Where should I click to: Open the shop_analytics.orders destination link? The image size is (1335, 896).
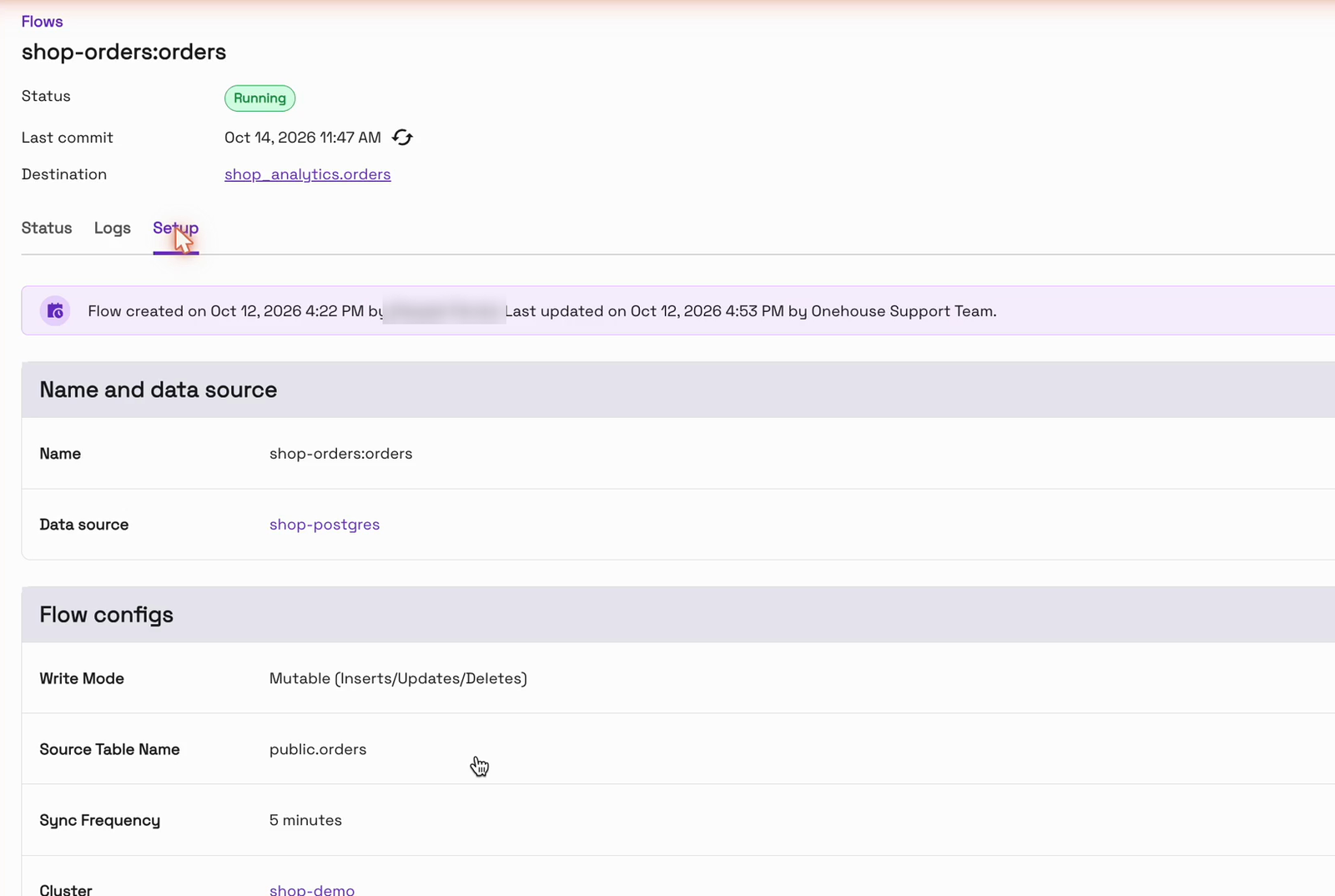coord(307,174)
